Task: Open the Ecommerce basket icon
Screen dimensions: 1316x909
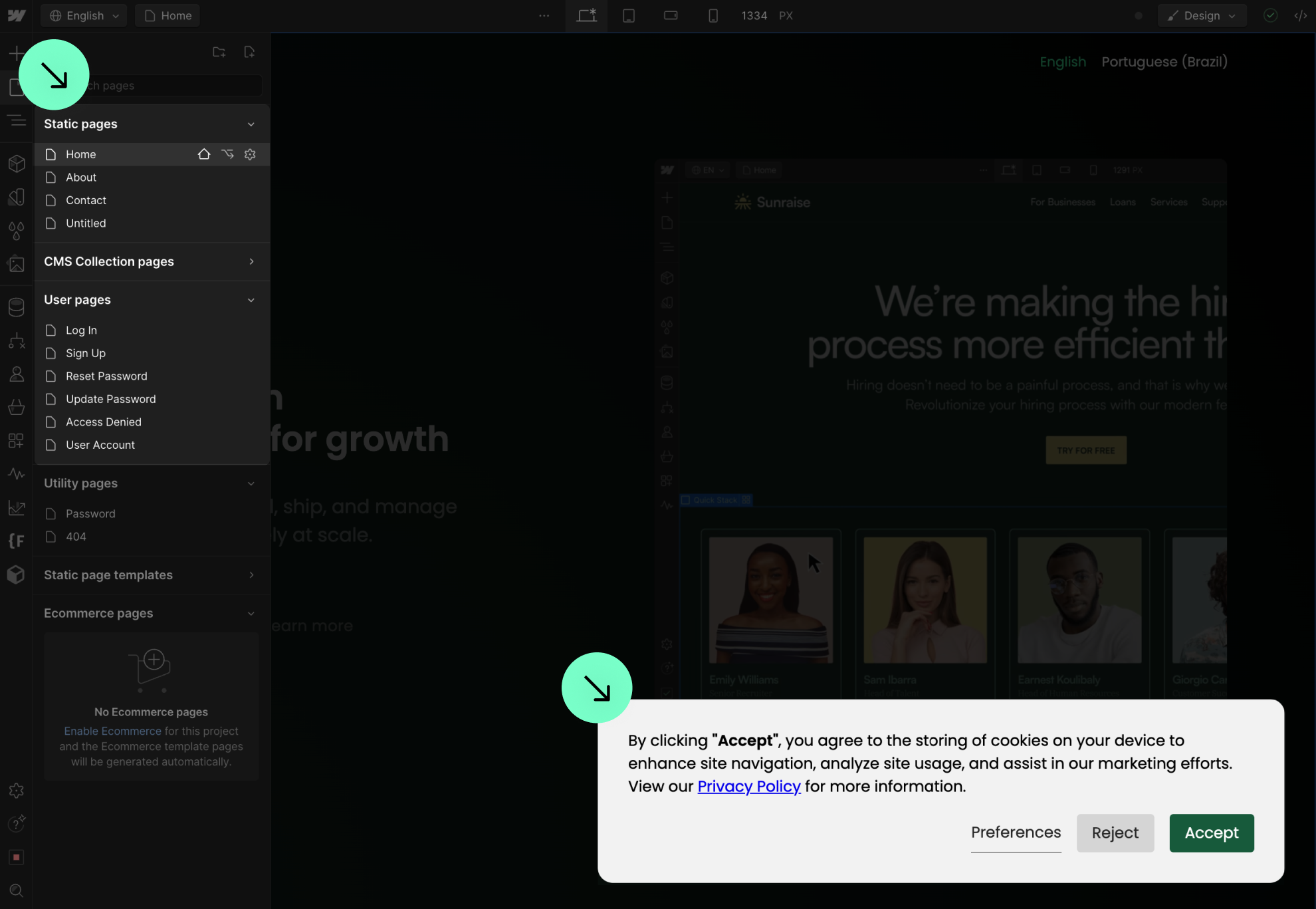Action: 17,407
